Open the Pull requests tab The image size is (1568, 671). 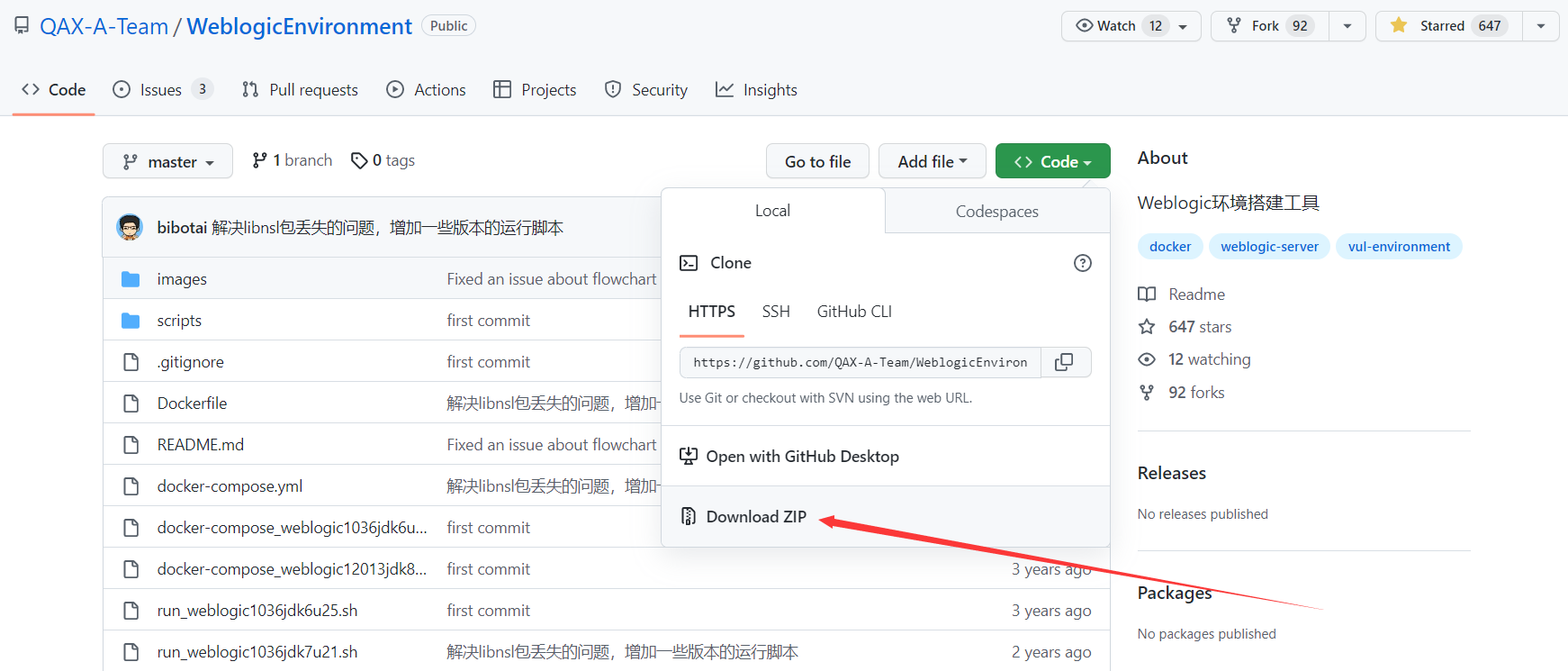pos(300,90)
